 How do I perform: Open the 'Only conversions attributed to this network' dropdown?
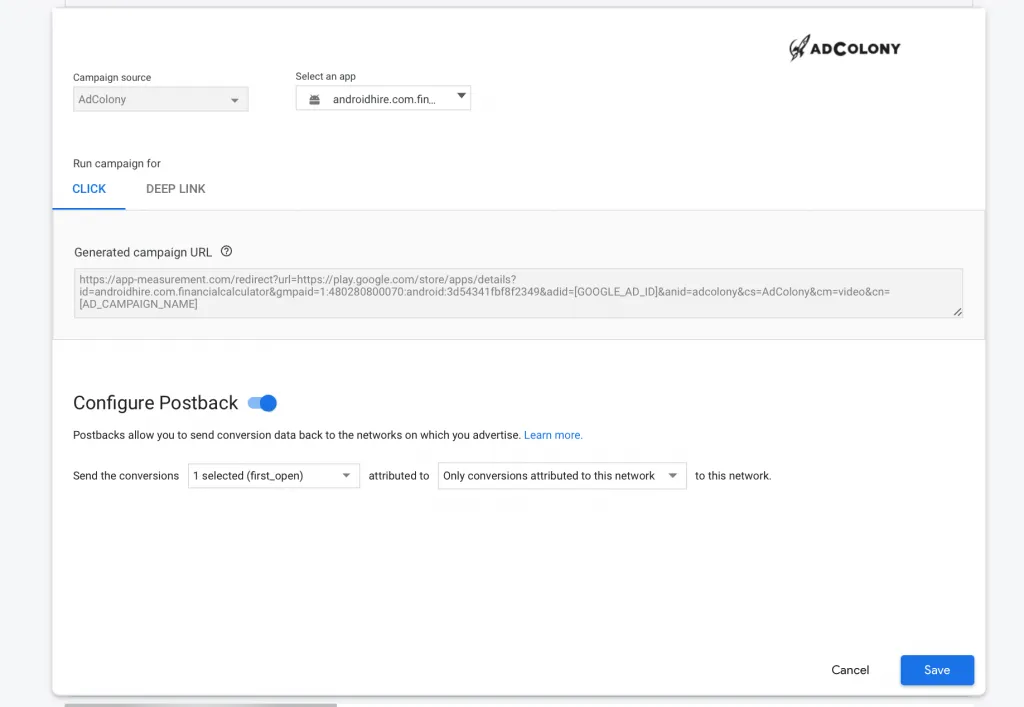(562, 476)
